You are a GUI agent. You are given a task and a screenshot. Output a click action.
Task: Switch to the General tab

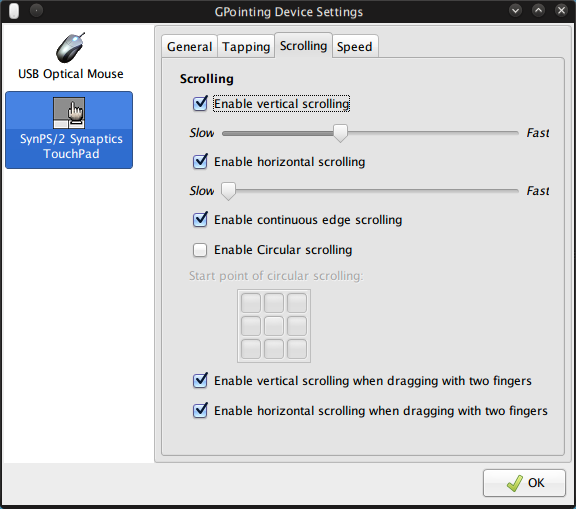(x=190, y=46)
